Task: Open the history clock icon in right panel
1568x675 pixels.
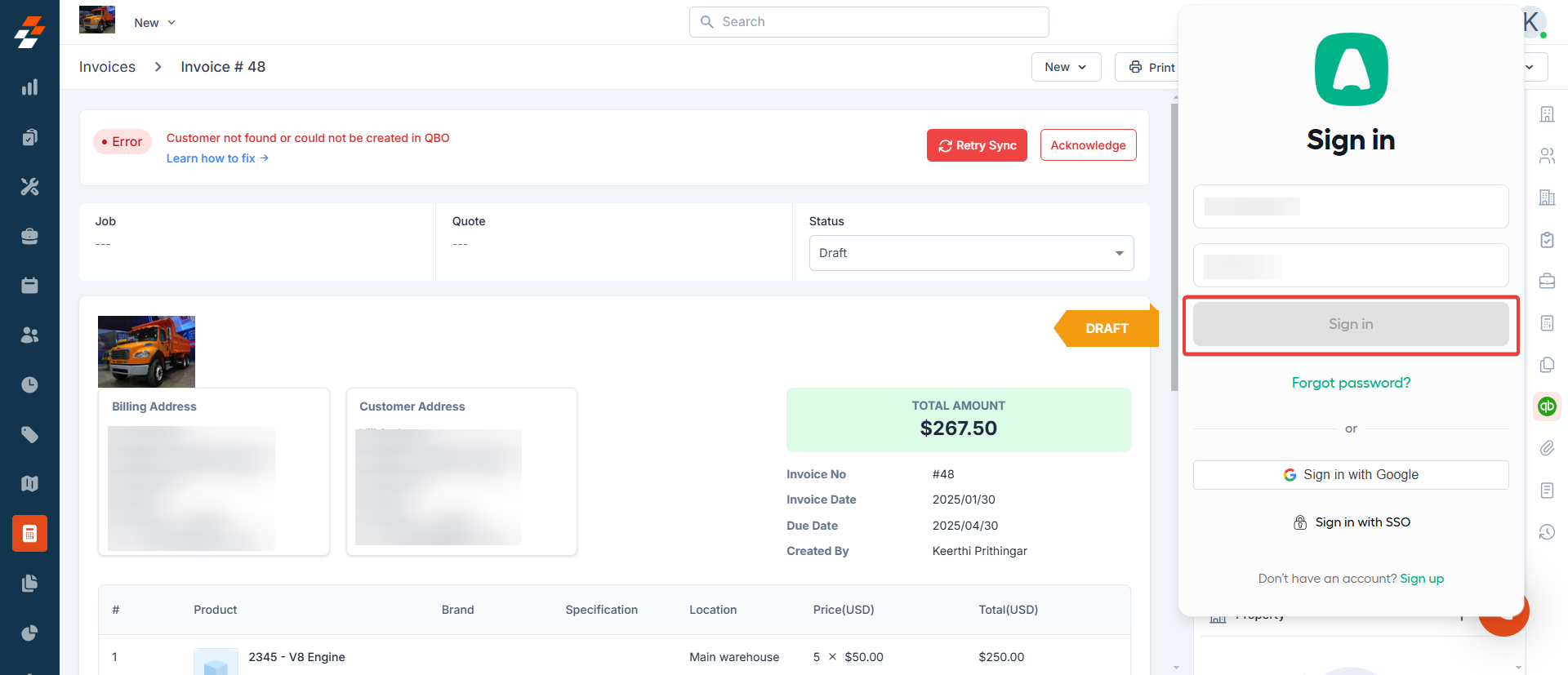Action: coord(1547,532)
